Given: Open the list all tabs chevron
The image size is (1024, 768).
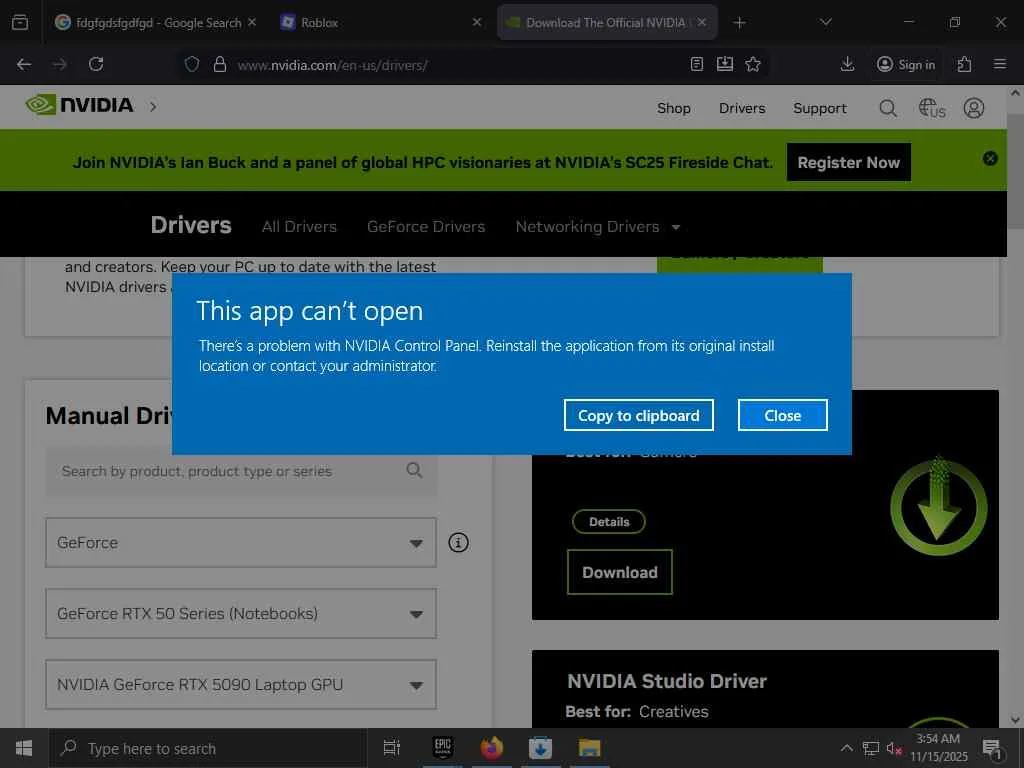Looking at the screenshot, I should tap(825, 22).
